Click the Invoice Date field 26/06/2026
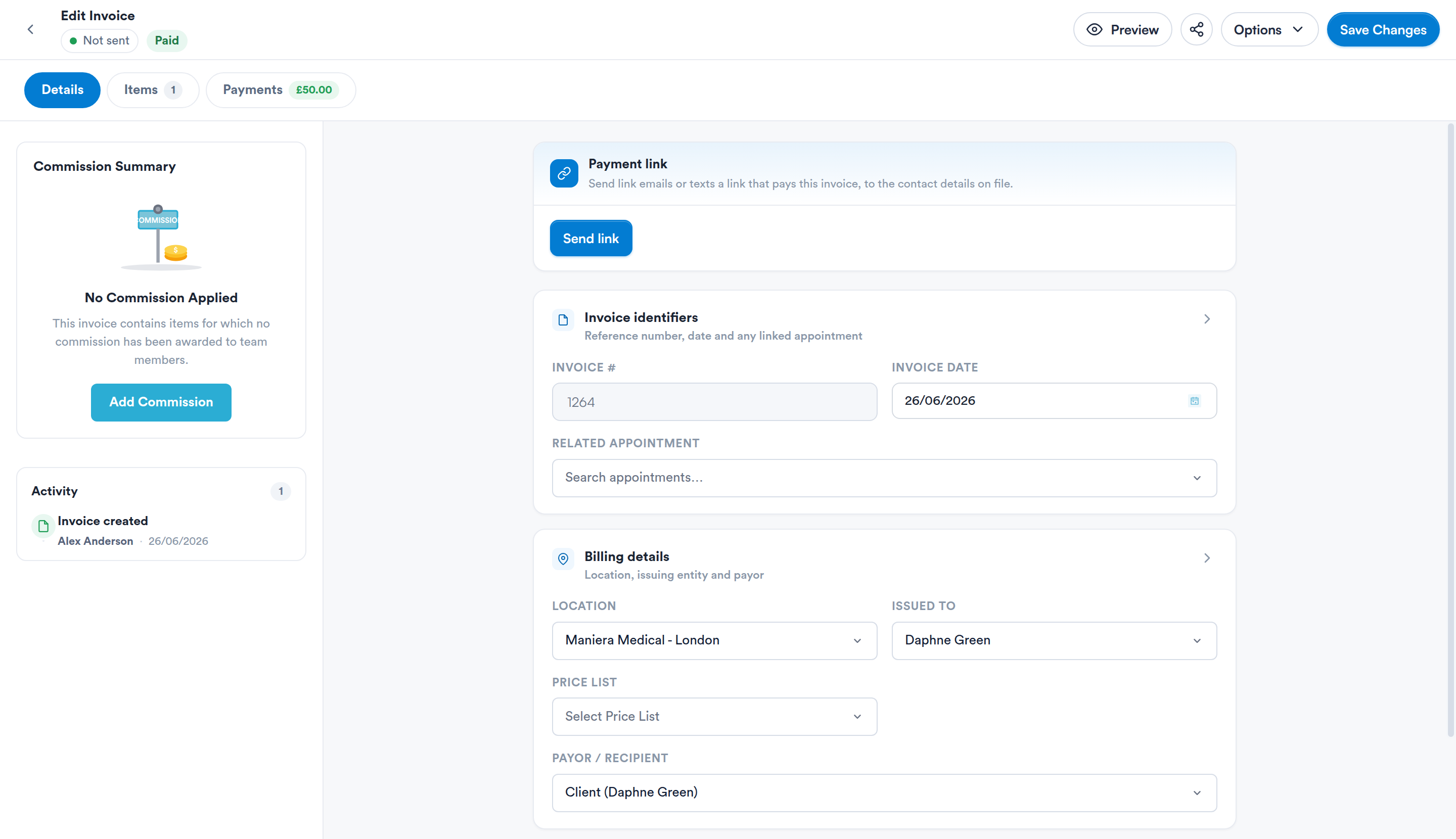The height and width of the screenshot is (839, 1456). point(1054,401)
